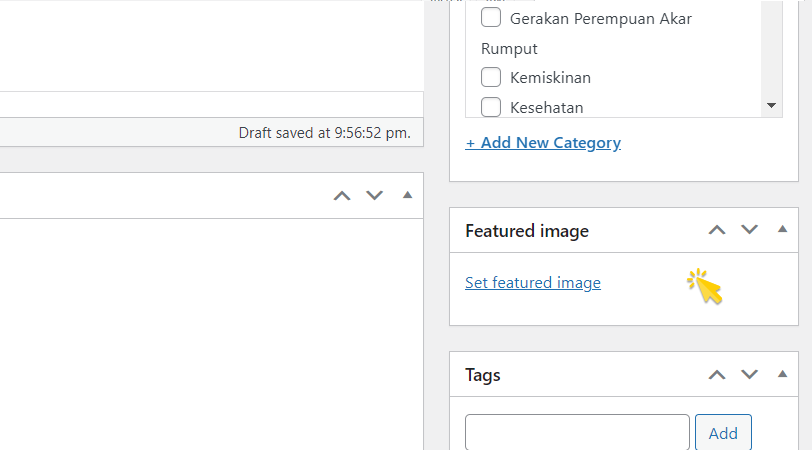Collapse the Featured image panel using its triangle

[782, 229]
